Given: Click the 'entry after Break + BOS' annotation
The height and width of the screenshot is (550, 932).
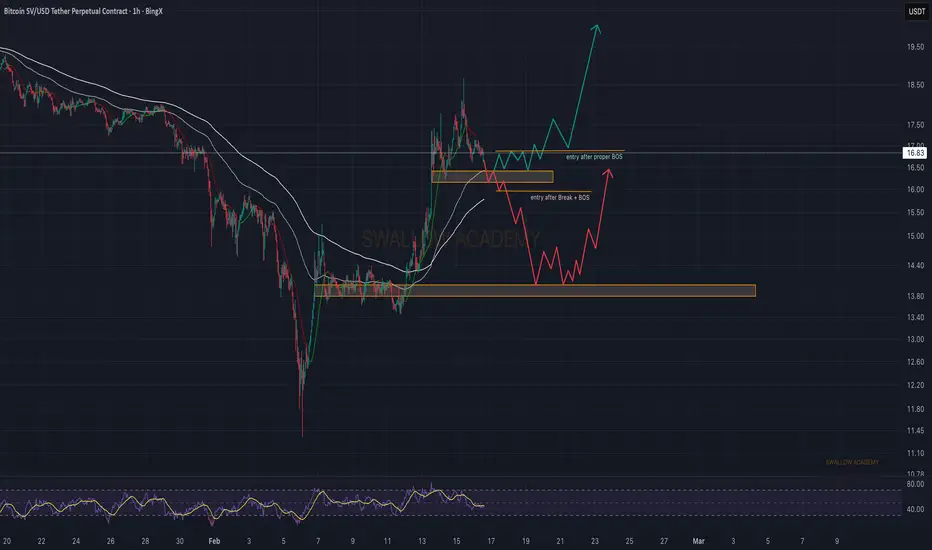Looking at the screenshot, I should (x=560, y=197).
